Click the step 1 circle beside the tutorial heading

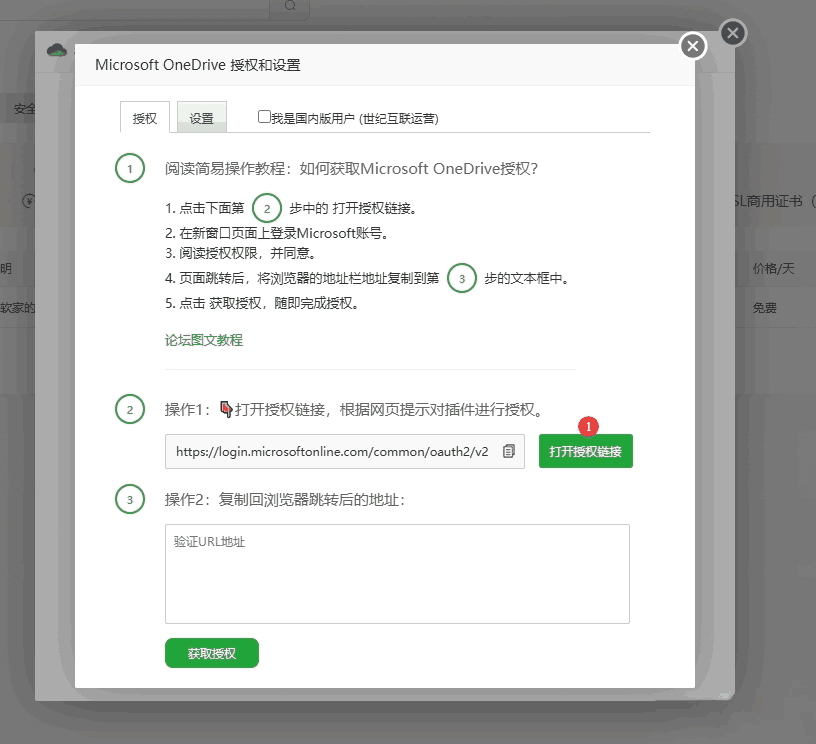tap(129, 168)
